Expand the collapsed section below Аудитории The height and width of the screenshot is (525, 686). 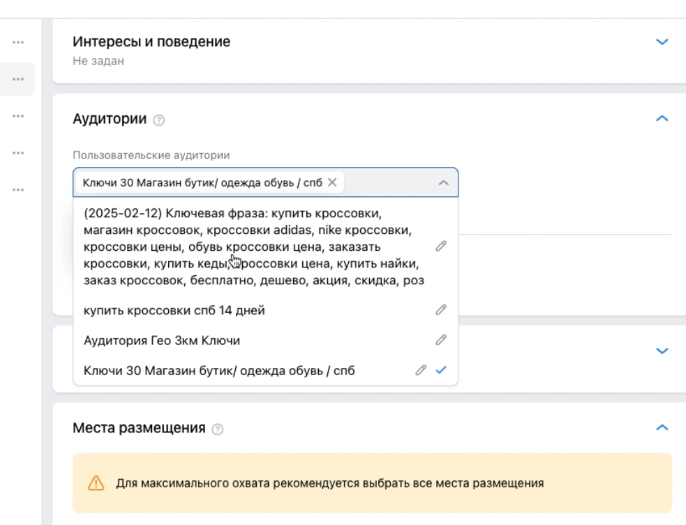coord(662,351)
